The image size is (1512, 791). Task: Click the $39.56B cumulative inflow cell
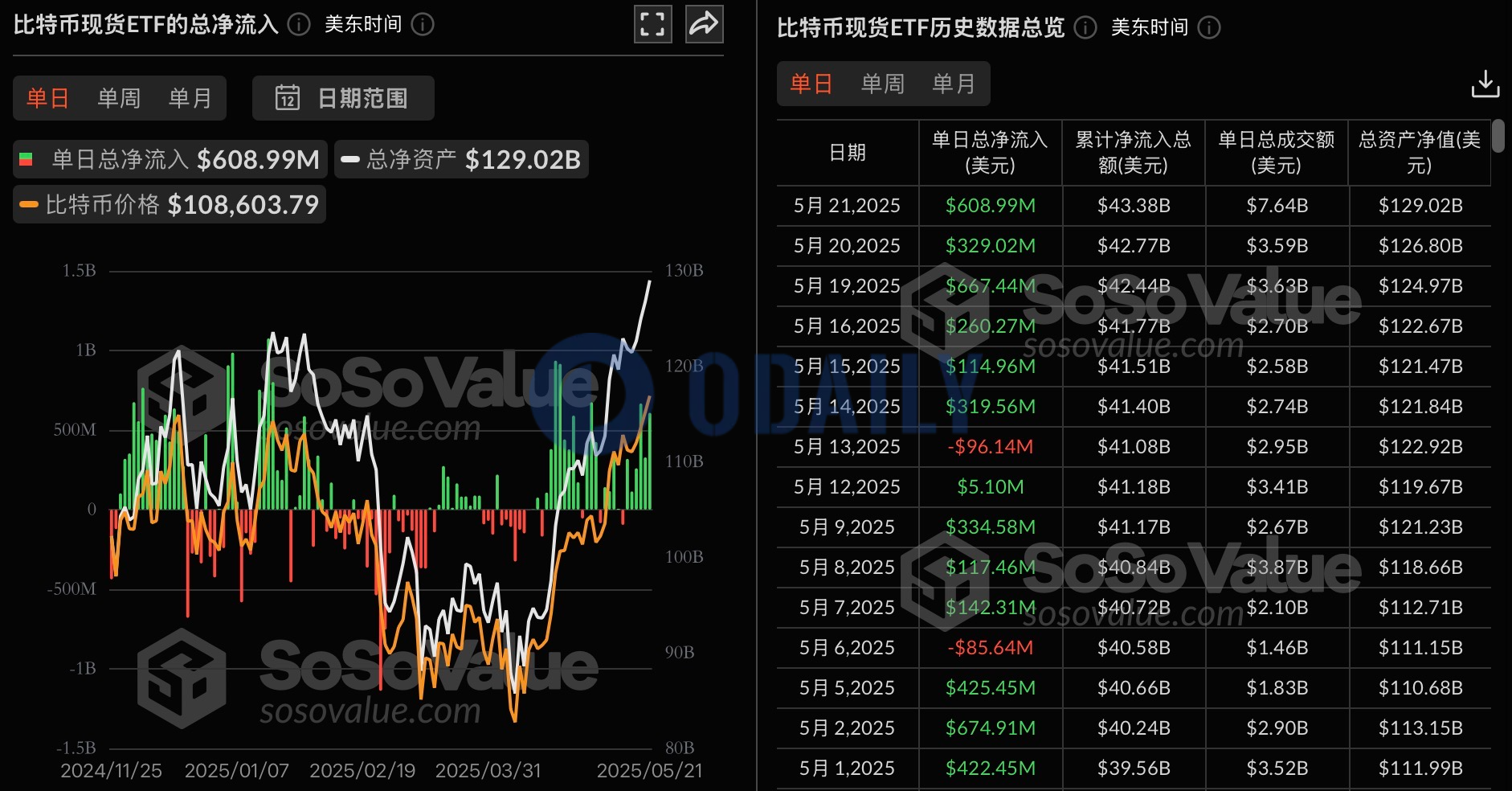[x=1134, y=768]
